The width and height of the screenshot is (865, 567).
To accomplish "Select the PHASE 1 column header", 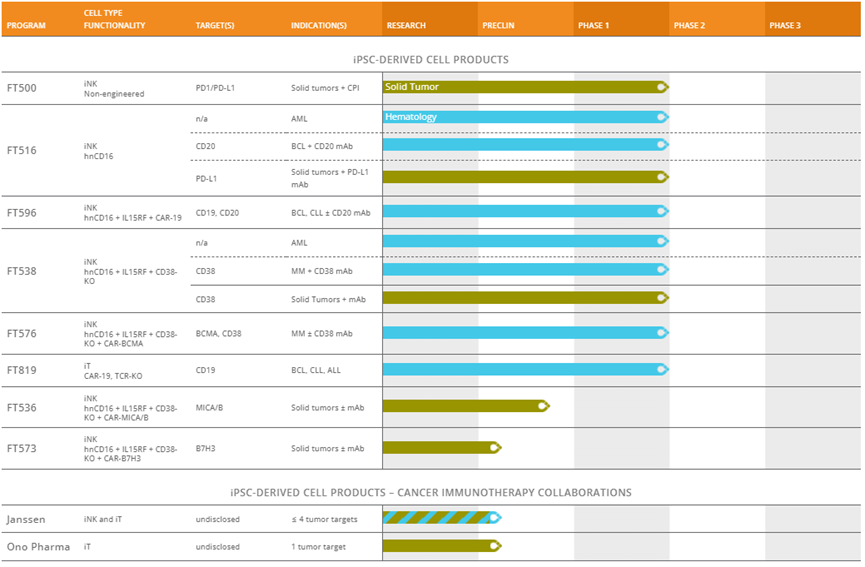I will pyautogui.click(x=594, y=25).
